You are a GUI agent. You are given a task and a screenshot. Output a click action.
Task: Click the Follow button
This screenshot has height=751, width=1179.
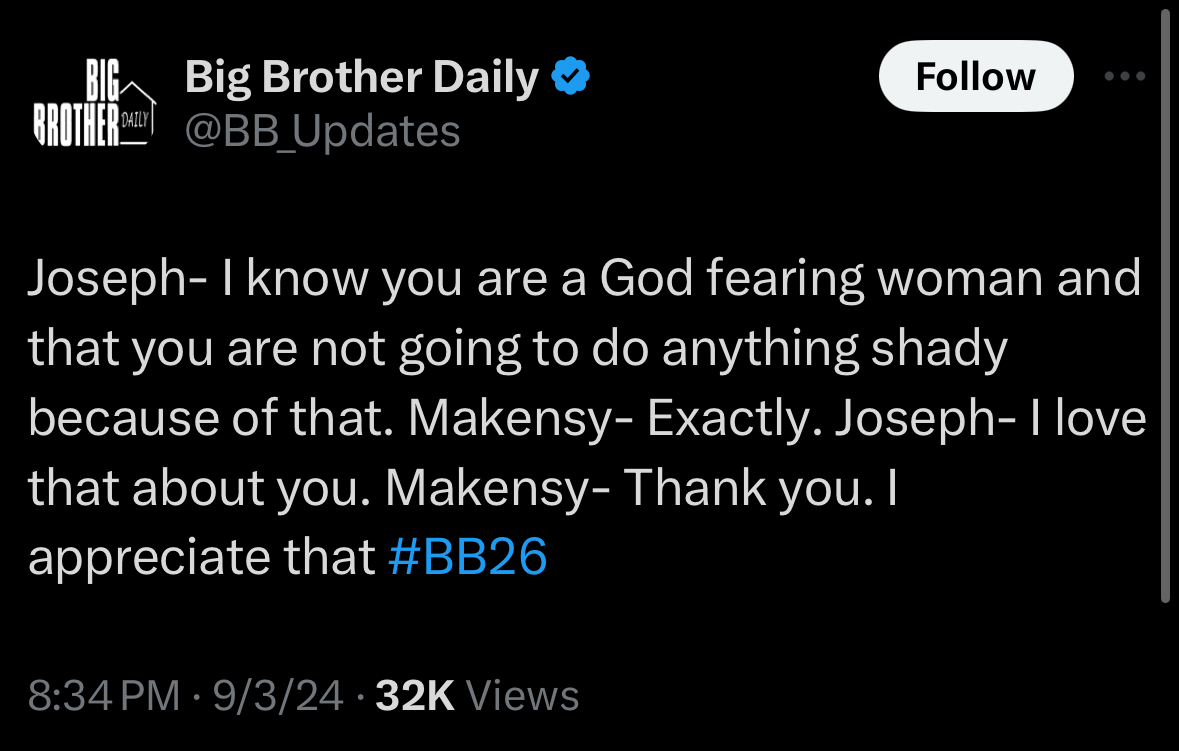pyautogui.click(x=976, y=77)
